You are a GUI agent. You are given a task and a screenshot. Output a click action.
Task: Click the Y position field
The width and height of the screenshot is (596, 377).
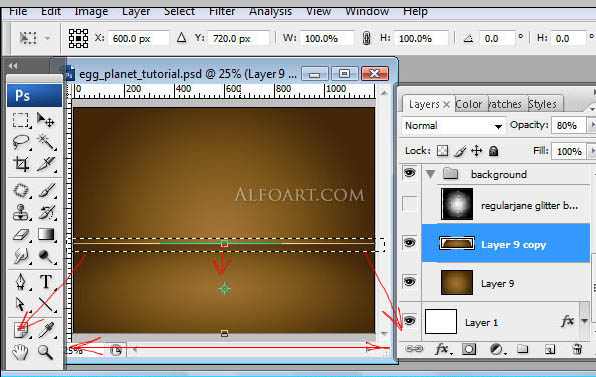(x=238, y=38)
